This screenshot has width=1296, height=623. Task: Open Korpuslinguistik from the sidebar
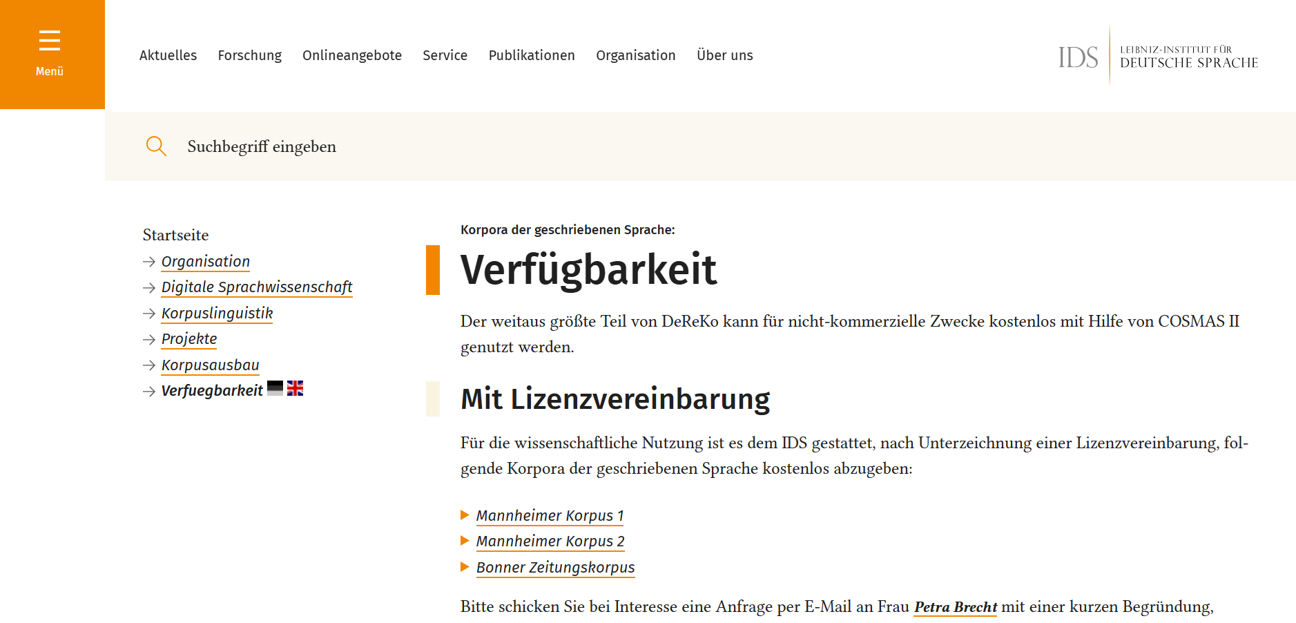point(216,313)
